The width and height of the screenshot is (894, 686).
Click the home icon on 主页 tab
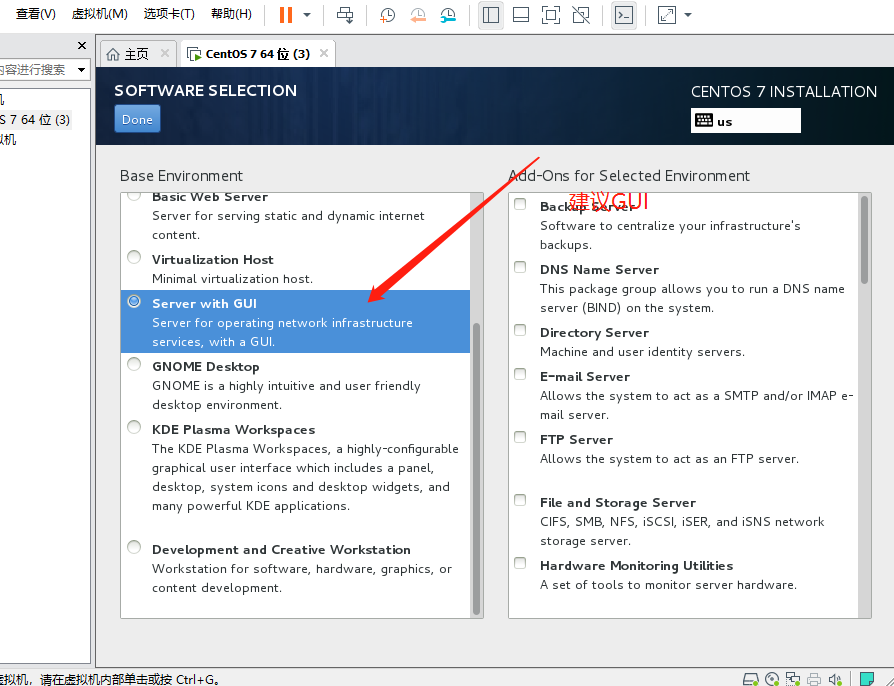click(x=113, y=54)
